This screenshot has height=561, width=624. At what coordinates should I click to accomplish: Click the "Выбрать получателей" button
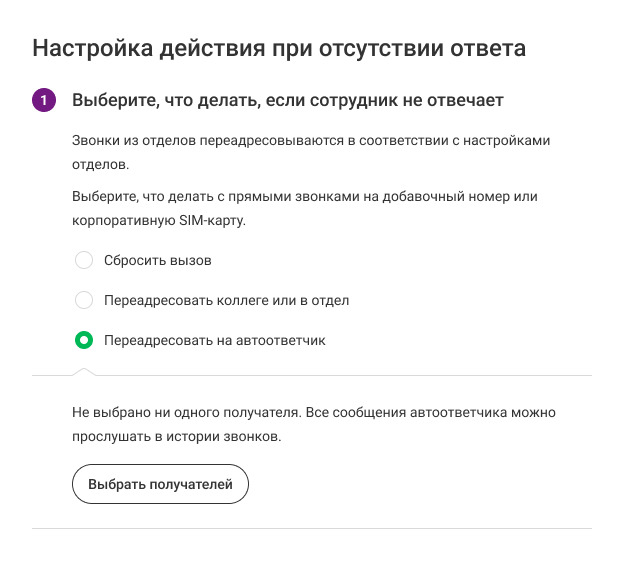point(160,484)
